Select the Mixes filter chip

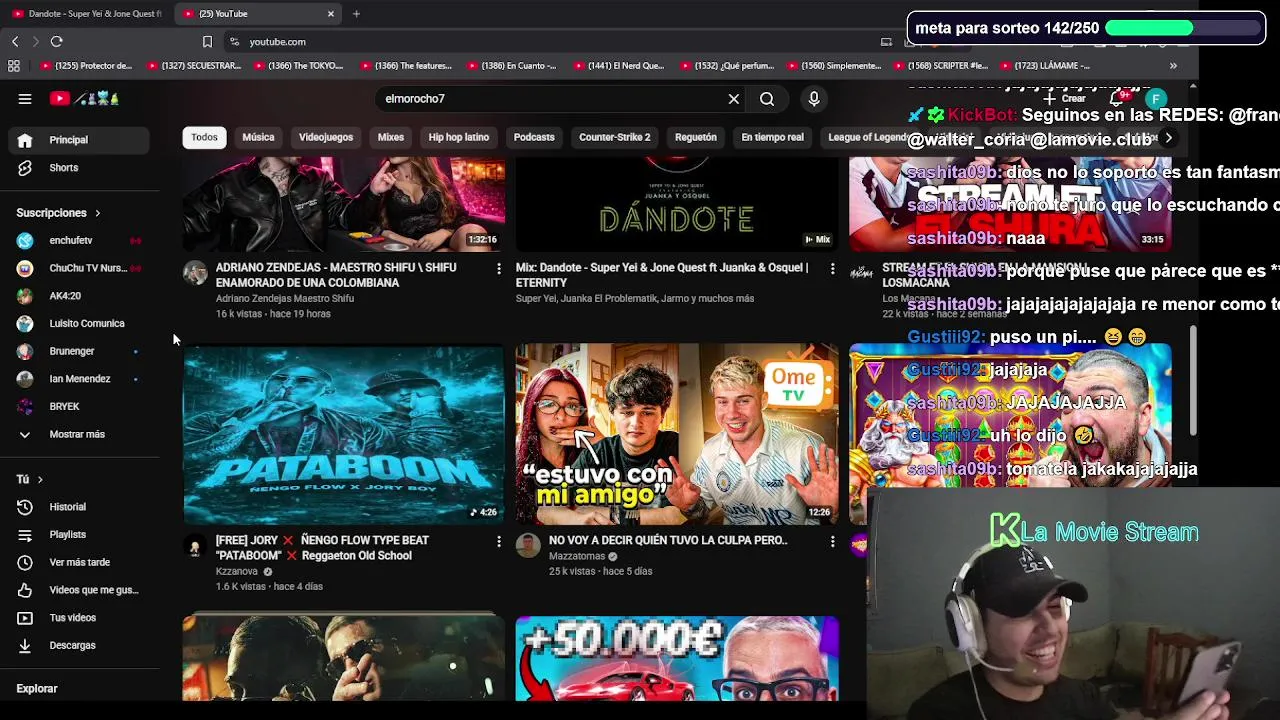tap(391, 137)
